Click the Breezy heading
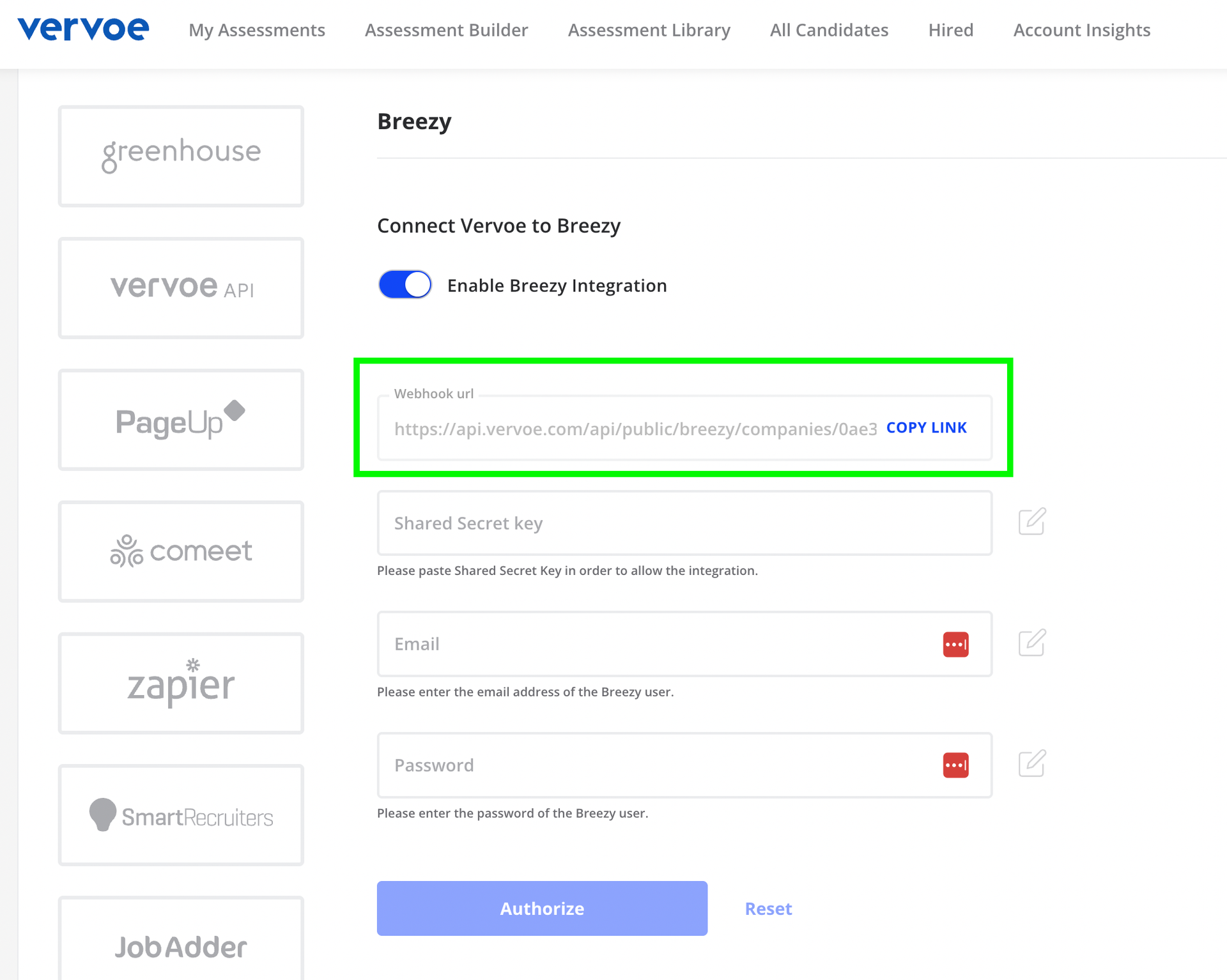1227x980 pixels. click(414, 121)
